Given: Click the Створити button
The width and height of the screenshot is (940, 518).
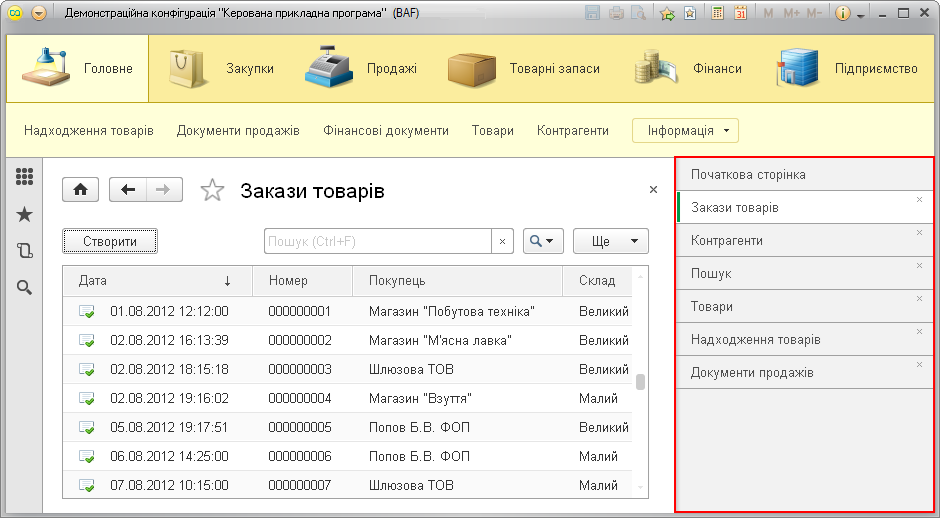Looking at the screenshot, I should 110,241.
